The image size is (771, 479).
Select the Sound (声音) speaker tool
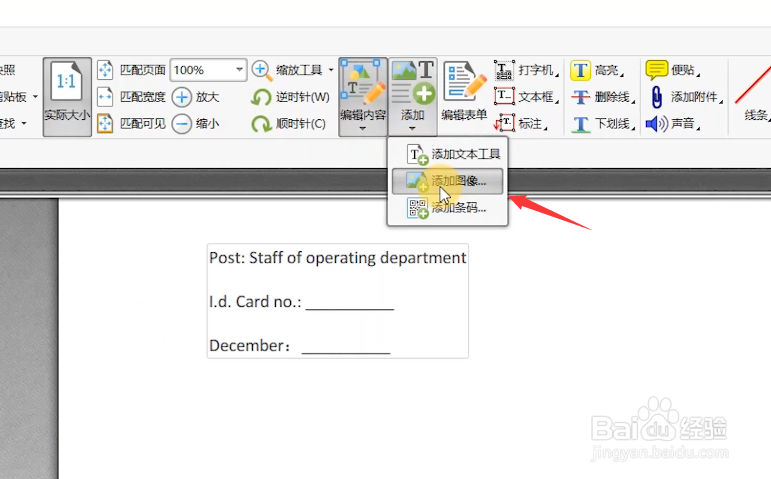click(x=672, y=123)
